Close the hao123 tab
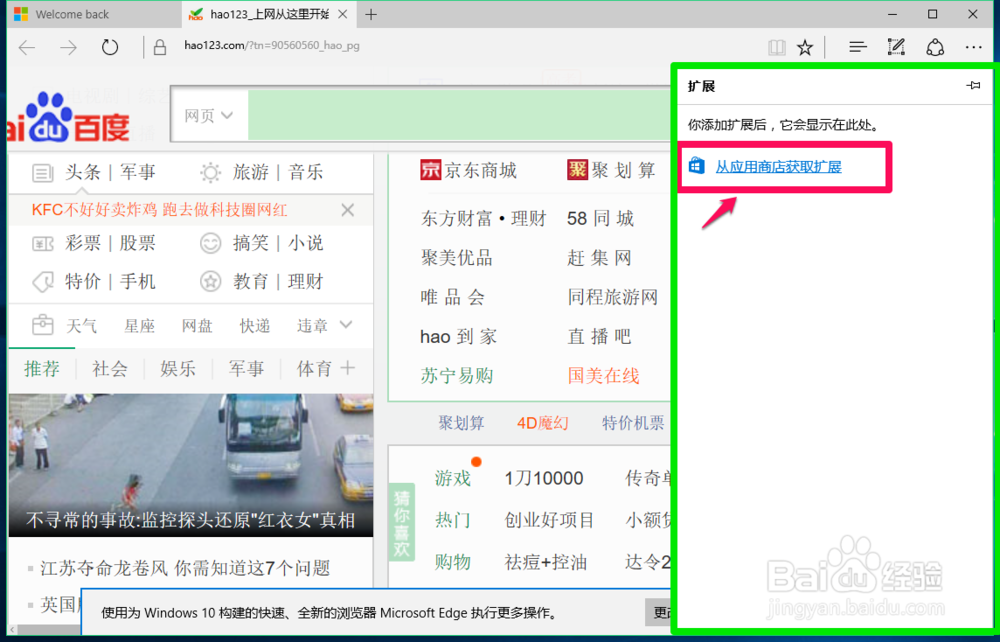 pyautogui.click(x=342, y=14)
